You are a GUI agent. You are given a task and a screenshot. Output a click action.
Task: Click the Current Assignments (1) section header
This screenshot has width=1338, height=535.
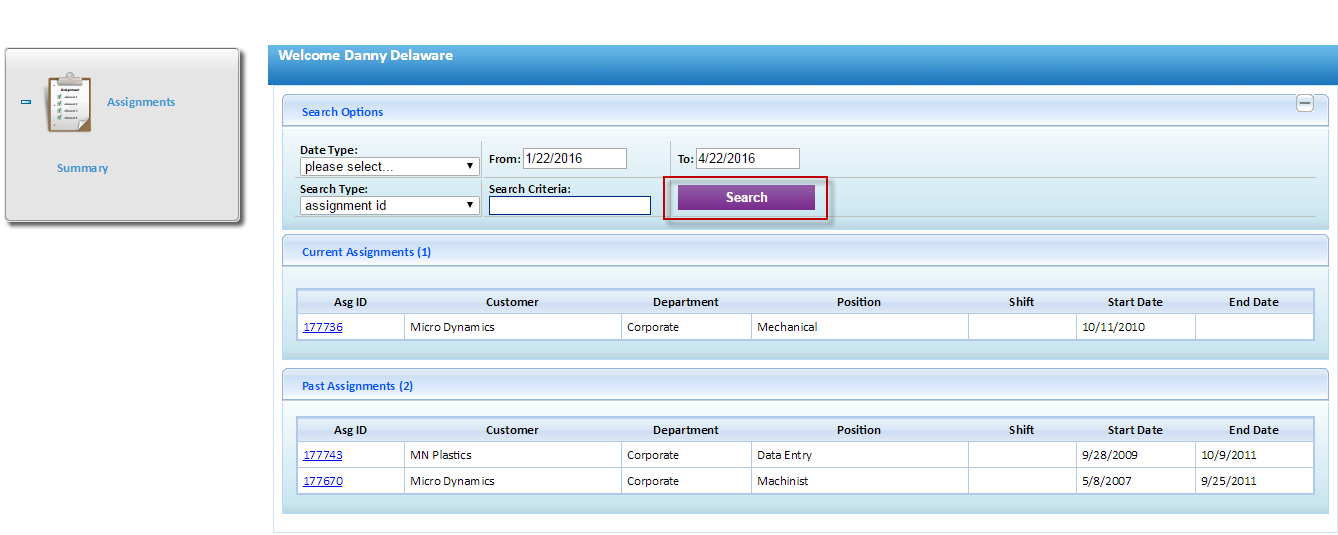point(366,252)
